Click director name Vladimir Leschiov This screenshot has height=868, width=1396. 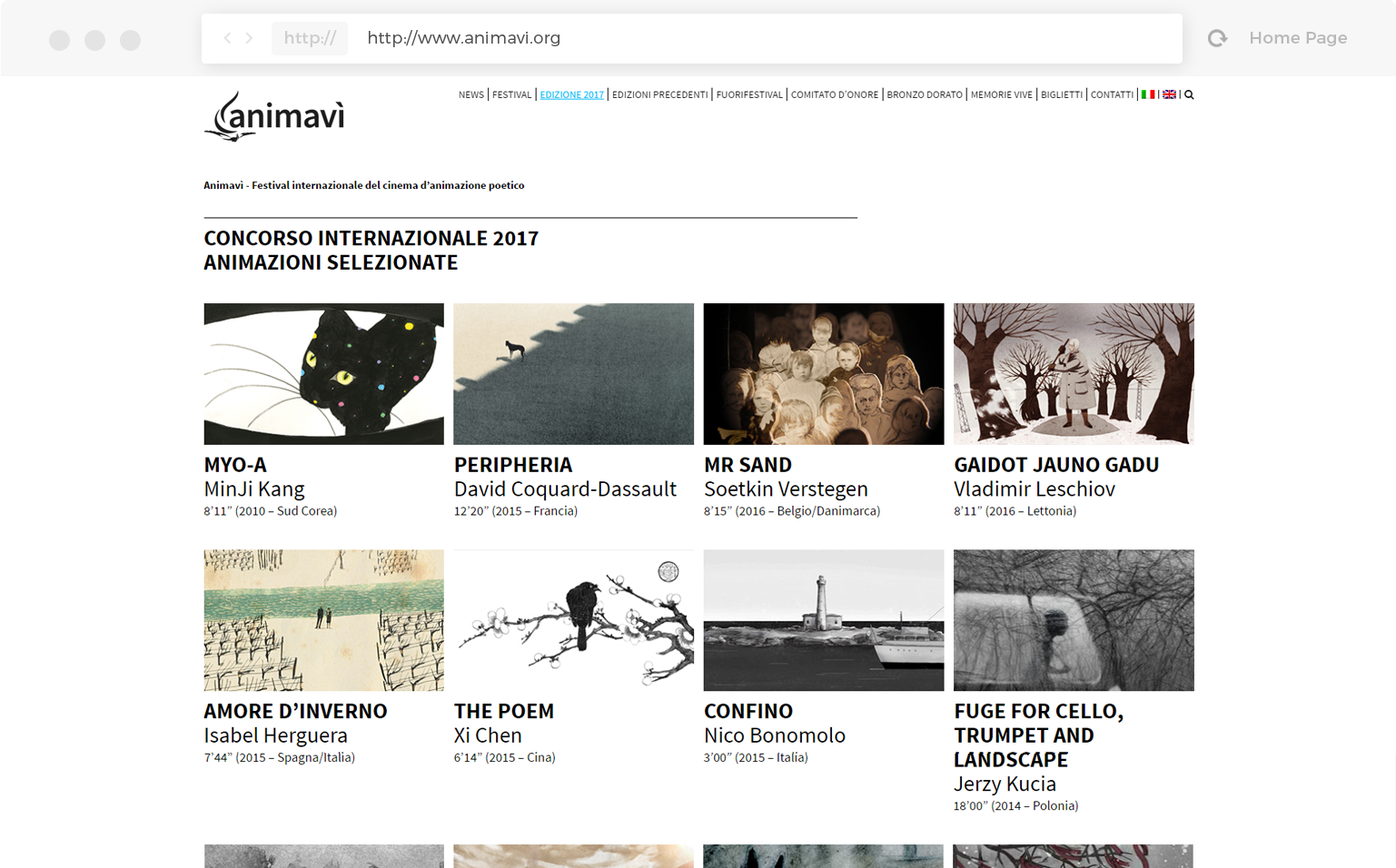pos(1035,489)
